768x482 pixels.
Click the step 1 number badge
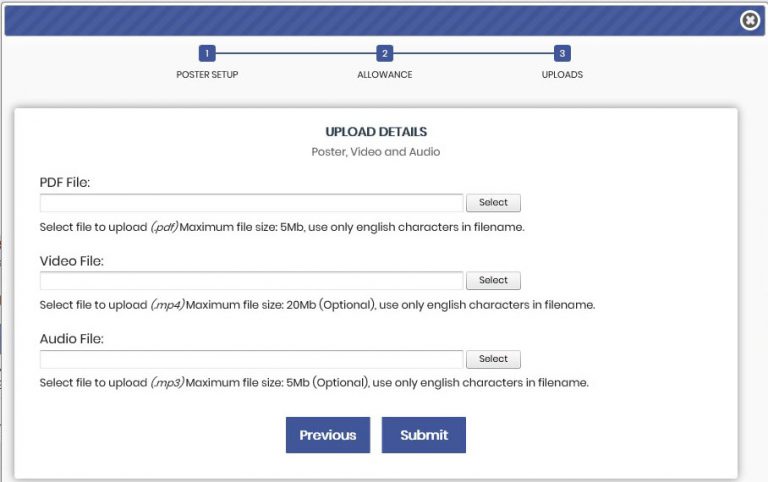pos(207,54)
